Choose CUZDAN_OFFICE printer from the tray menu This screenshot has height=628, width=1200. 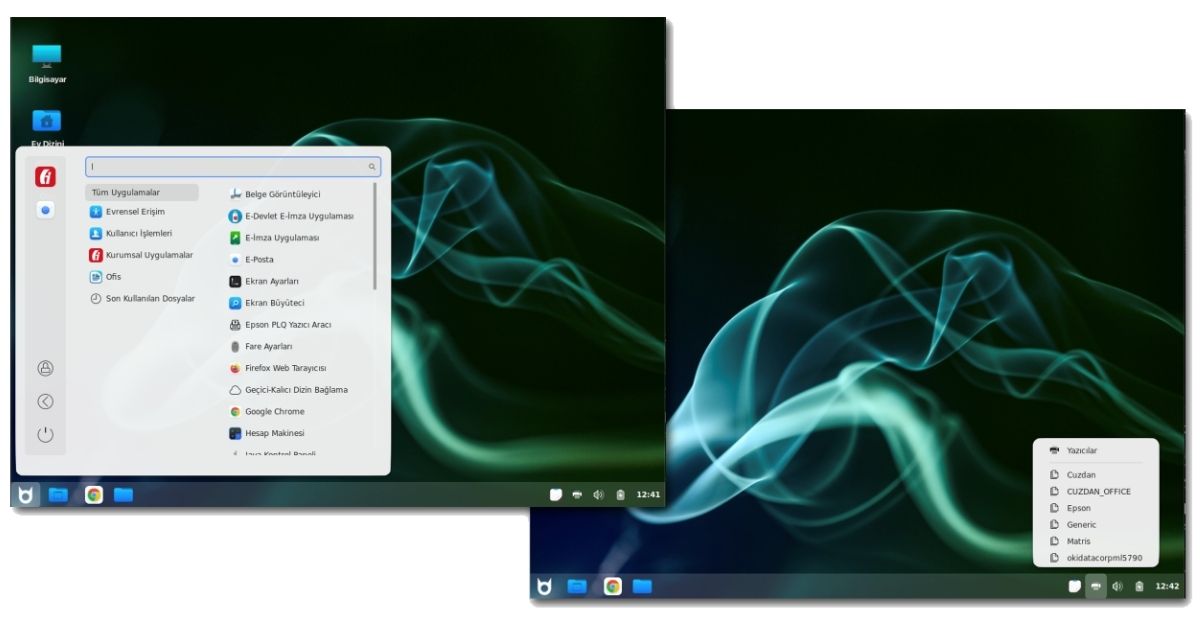(1098, 491)
